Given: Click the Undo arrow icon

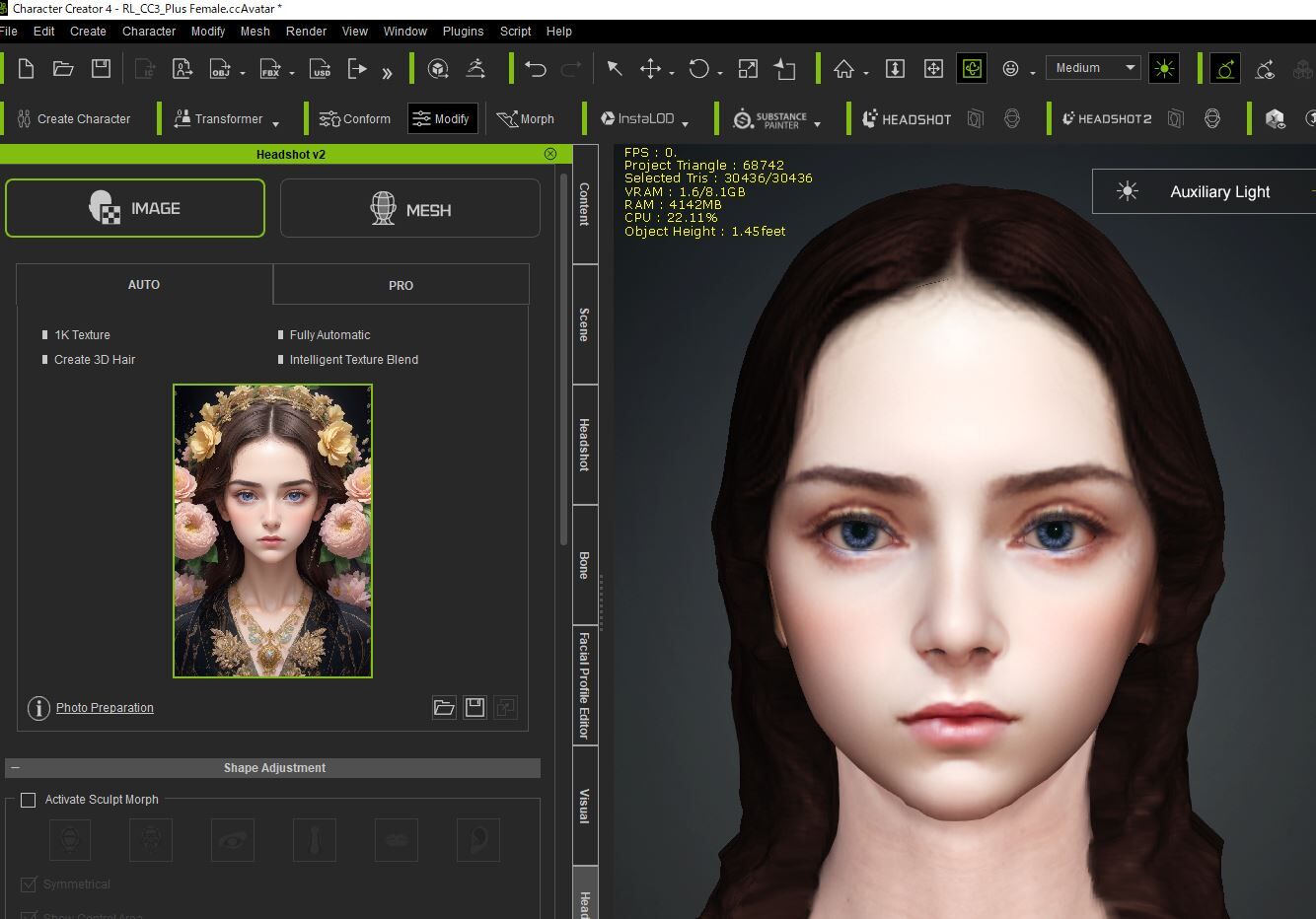Looking at the screenshot, I should point(536,68).
